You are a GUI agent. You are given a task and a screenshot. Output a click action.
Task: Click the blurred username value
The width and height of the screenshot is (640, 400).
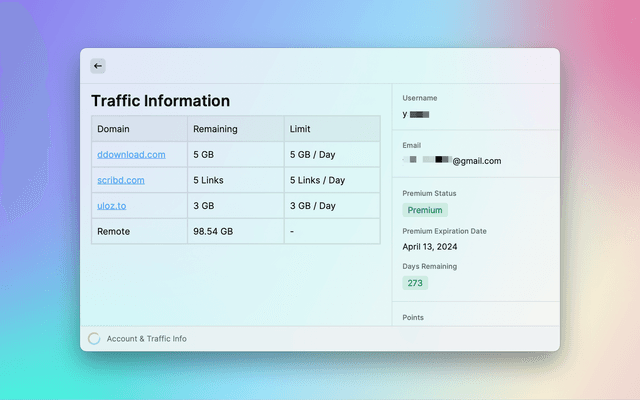(416, 114)
